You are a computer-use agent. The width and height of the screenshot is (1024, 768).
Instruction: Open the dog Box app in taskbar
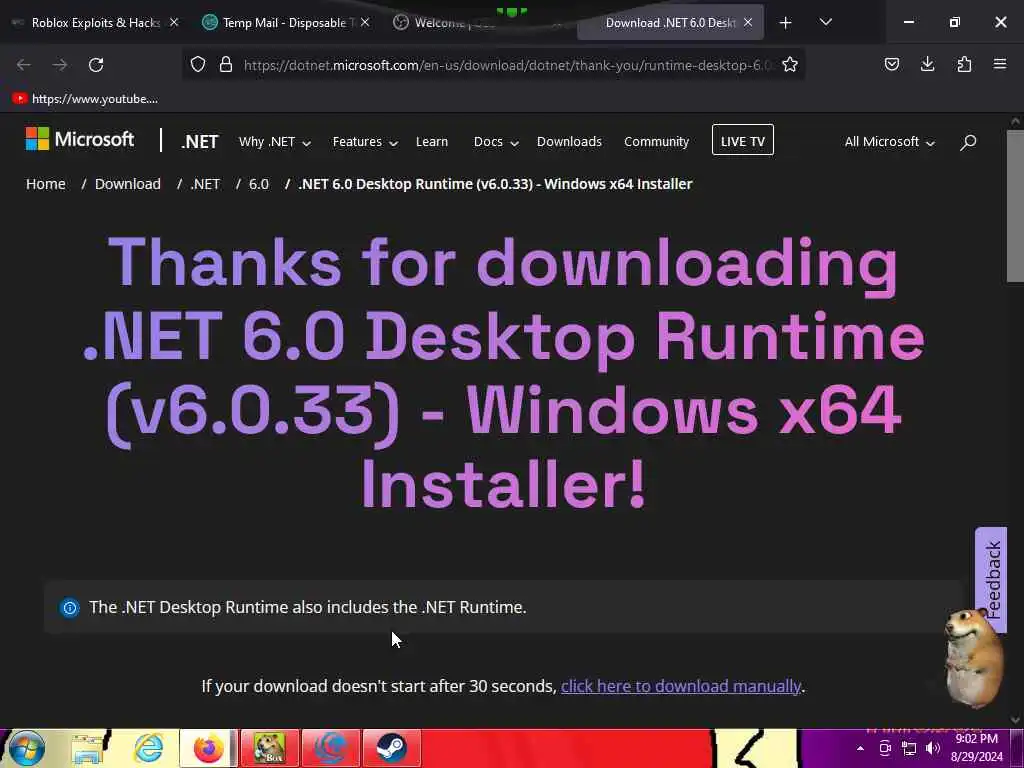pyautogui.click(x=270, y=748)
